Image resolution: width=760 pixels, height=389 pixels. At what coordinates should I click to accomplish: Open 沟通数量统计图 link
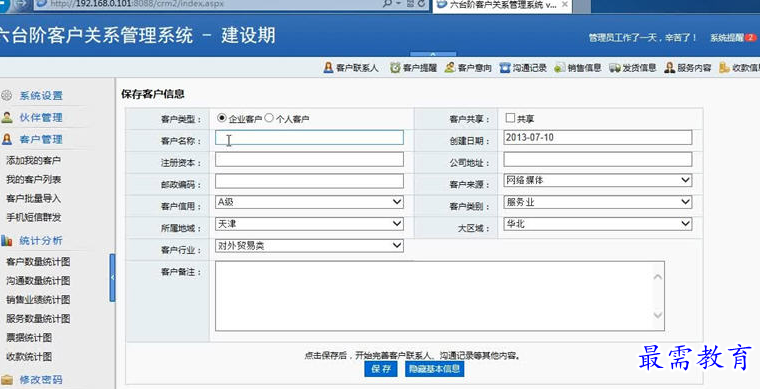[38, 281]
